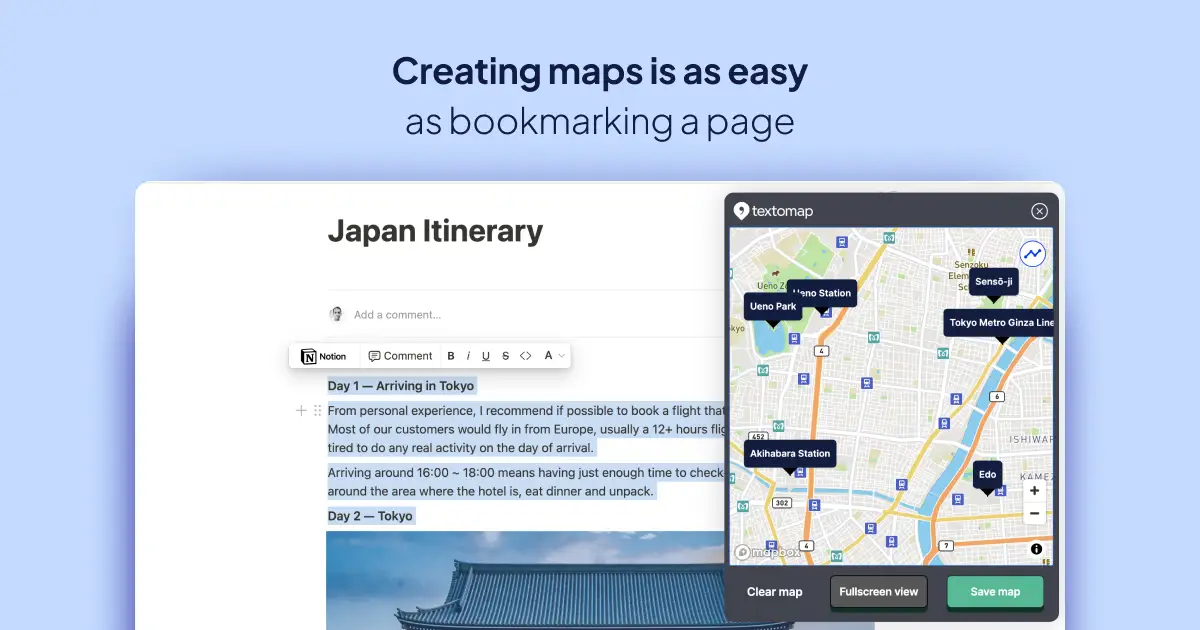Open map attribution info icon
Image resolution: width=1200 pixels, height=630 pixels.
pyautogui.click(x=1036, y=549)
